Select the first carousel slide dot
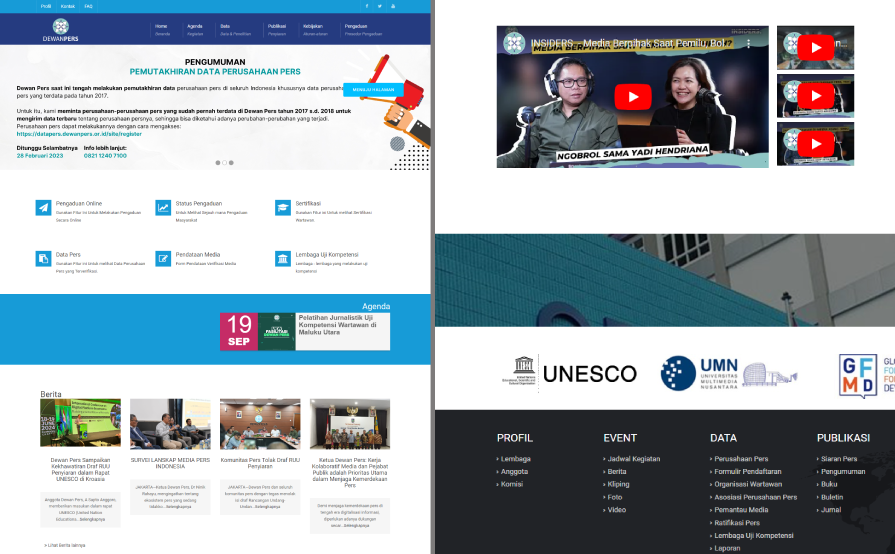 (217, 162)
